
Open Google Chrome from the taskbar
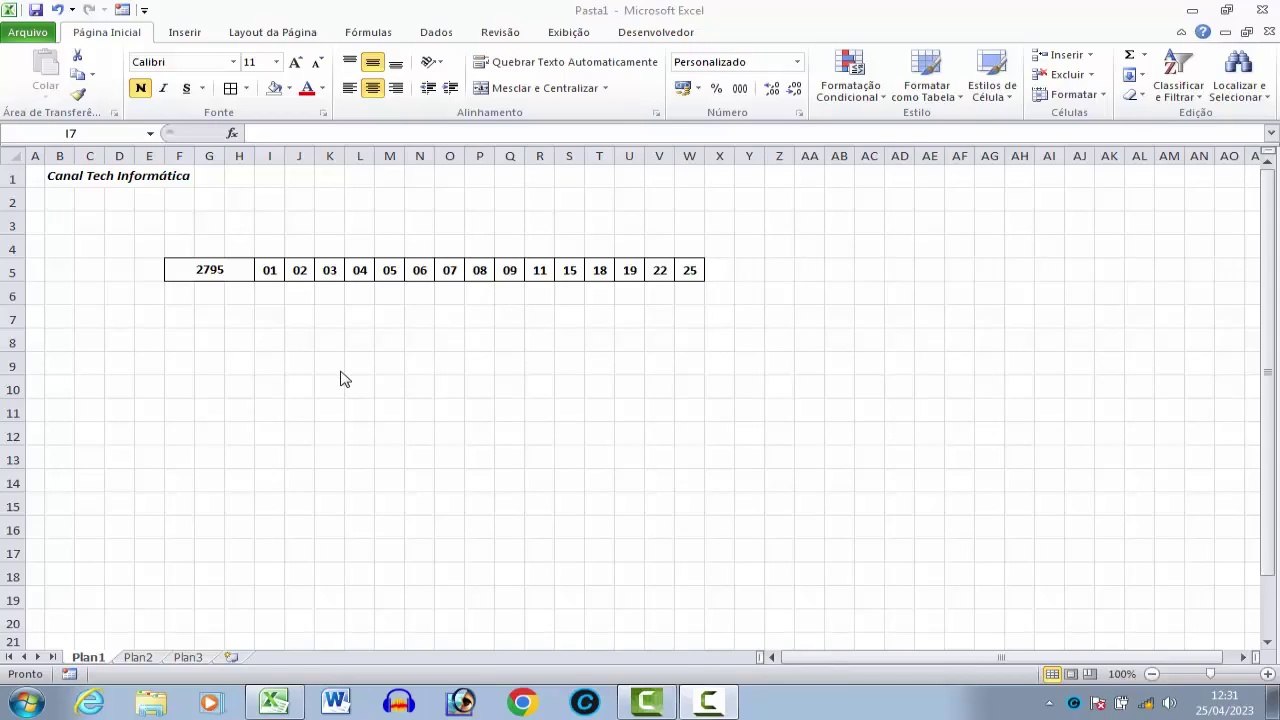pyautogui.click(x=522, y=702)
